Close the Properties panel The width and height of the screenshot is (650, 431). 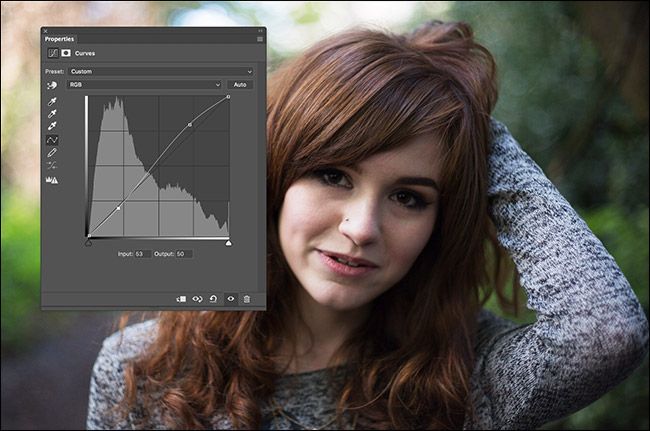(46, 31)
